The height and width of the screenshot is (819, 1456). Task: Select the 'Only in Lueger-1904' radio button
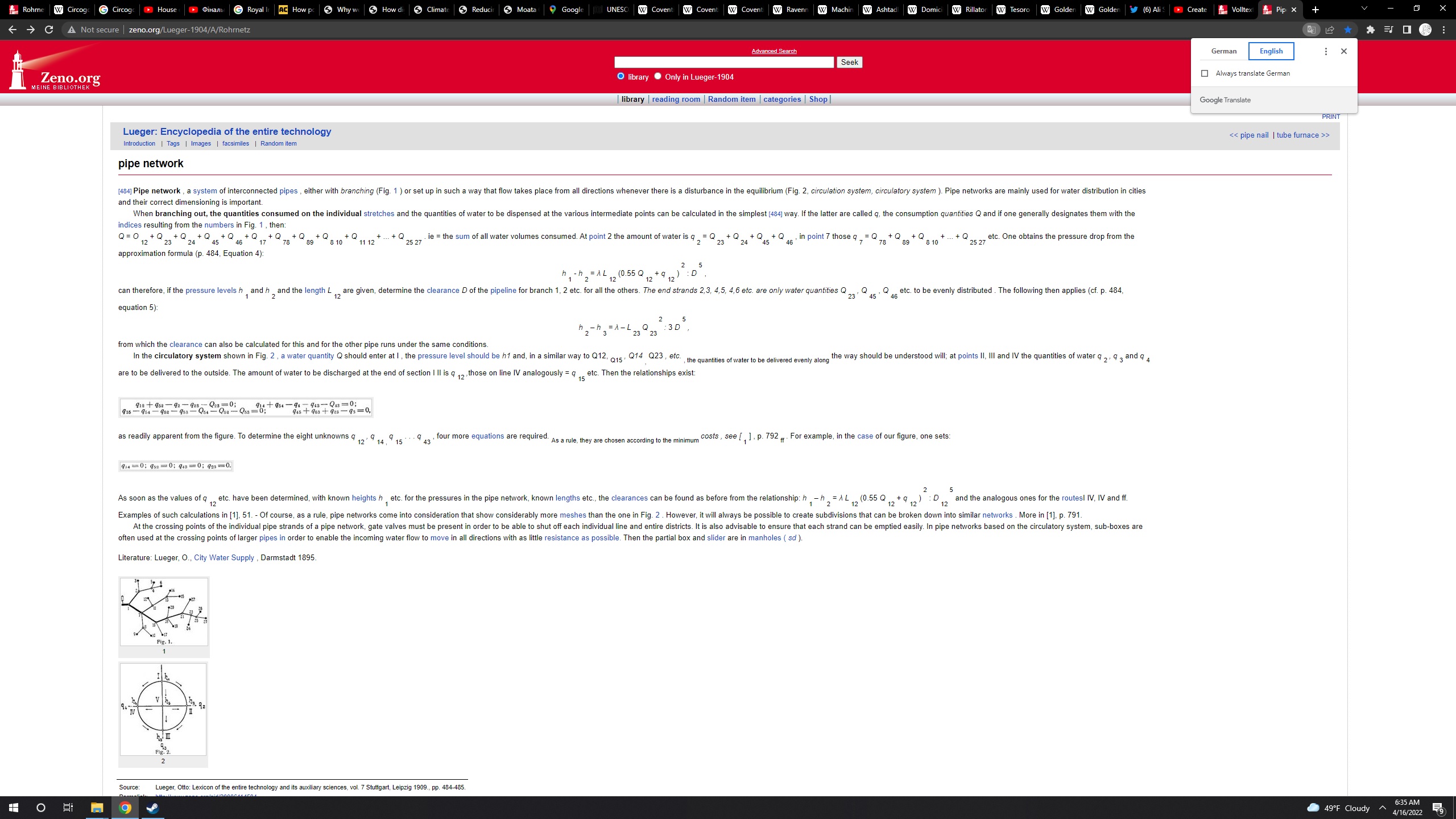click(x=657, y=76)
